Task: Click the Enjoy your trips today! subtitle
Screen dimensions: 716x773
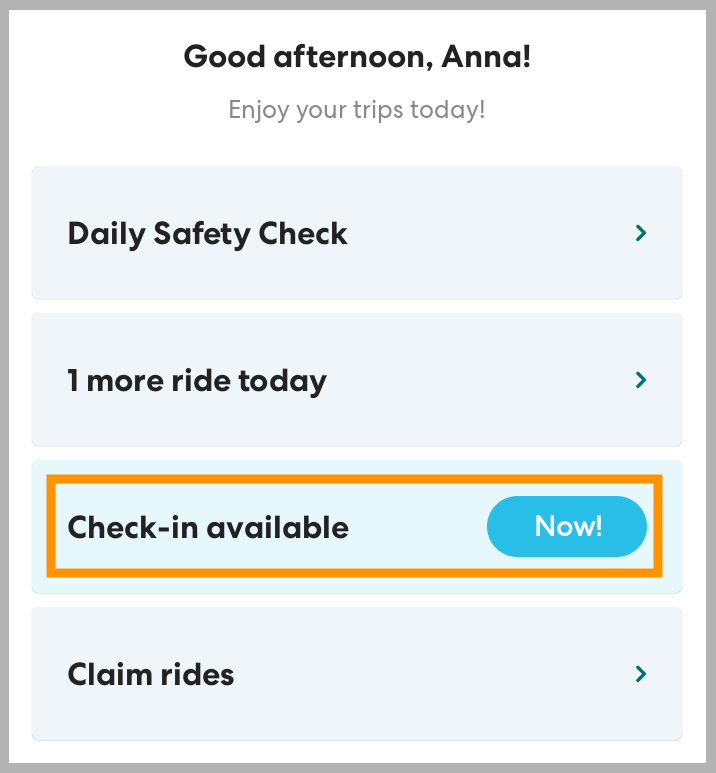Action: point(357,109)
